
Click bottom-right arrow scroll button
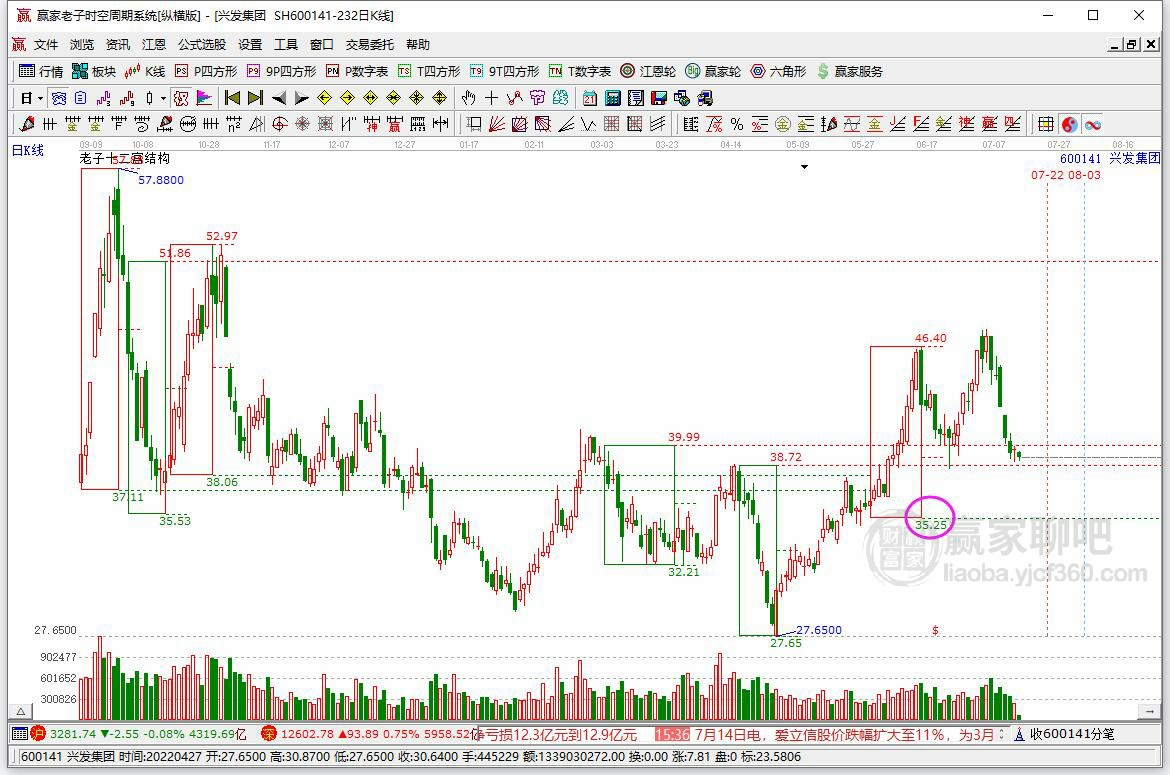pos(1150,712)
